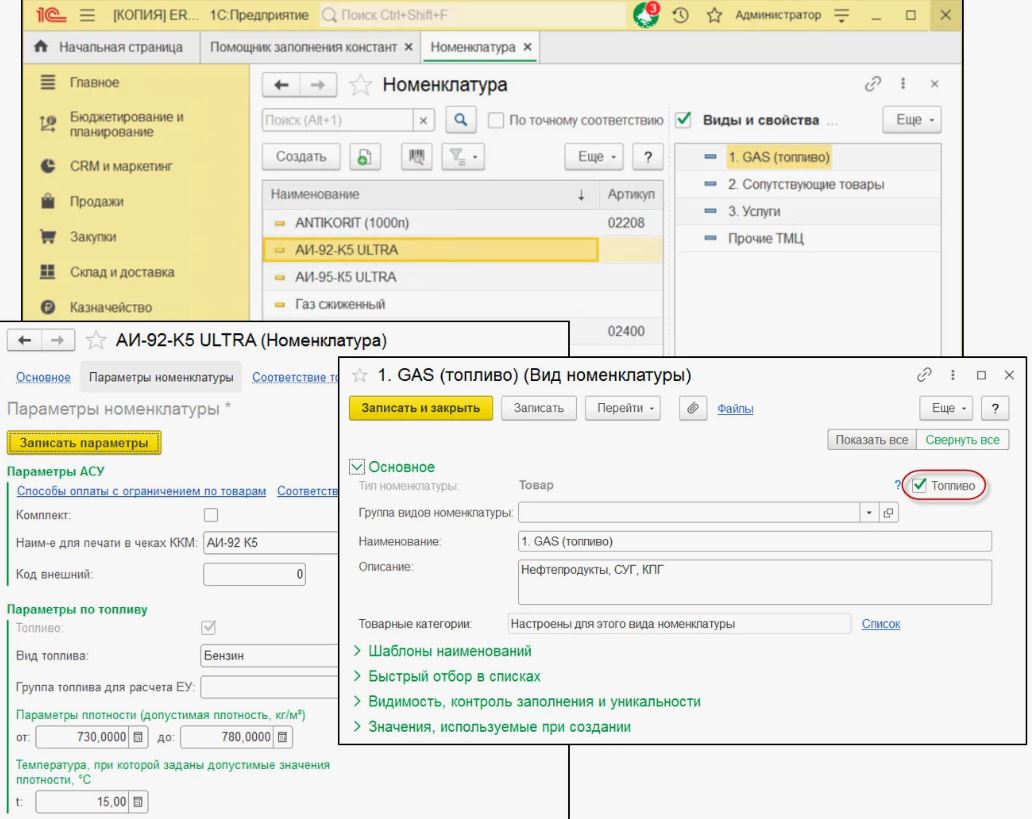The image size is (1032, 819).
Task: Switch to Помощник заполнения констант tab
Action: tap(303, 47)
